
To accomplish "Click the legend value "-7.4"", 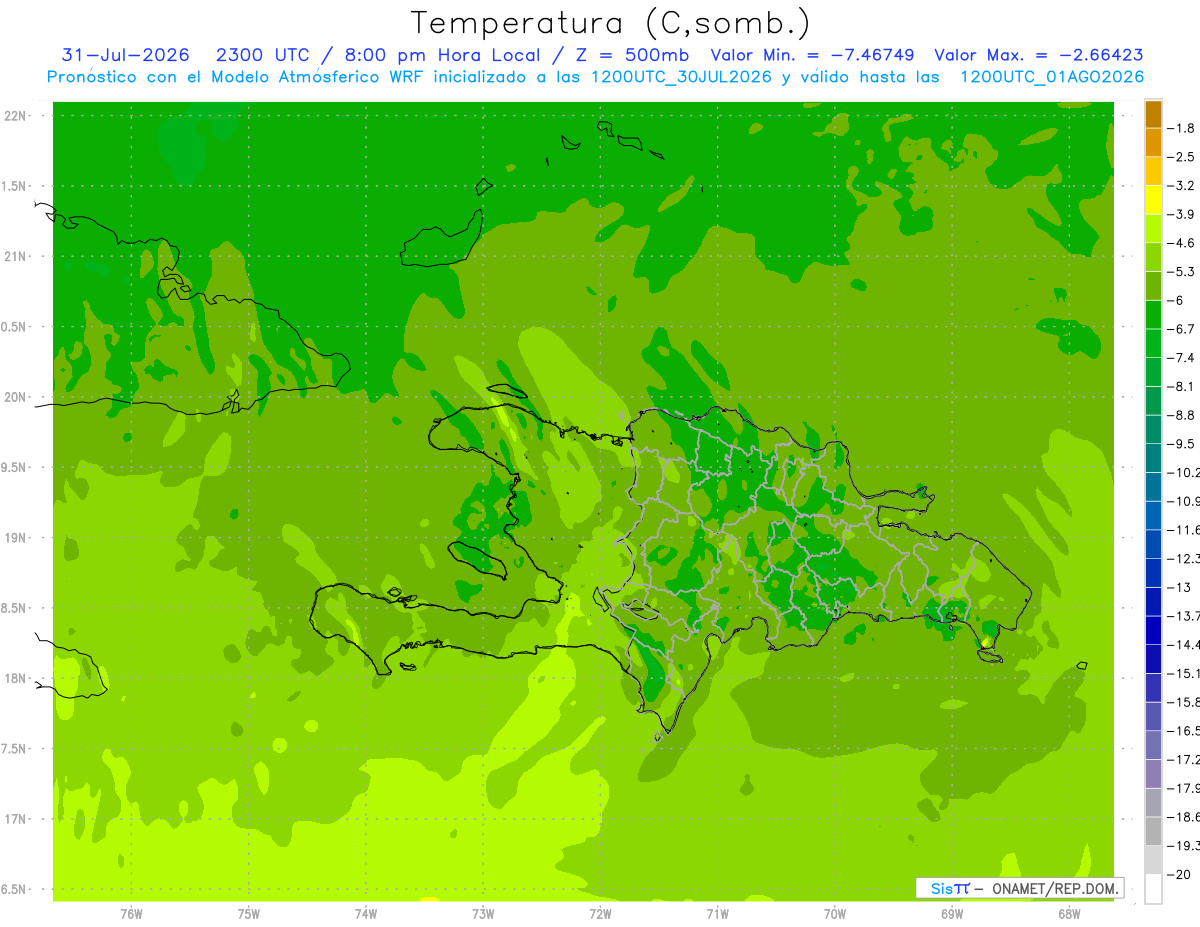I will 1181,358.
